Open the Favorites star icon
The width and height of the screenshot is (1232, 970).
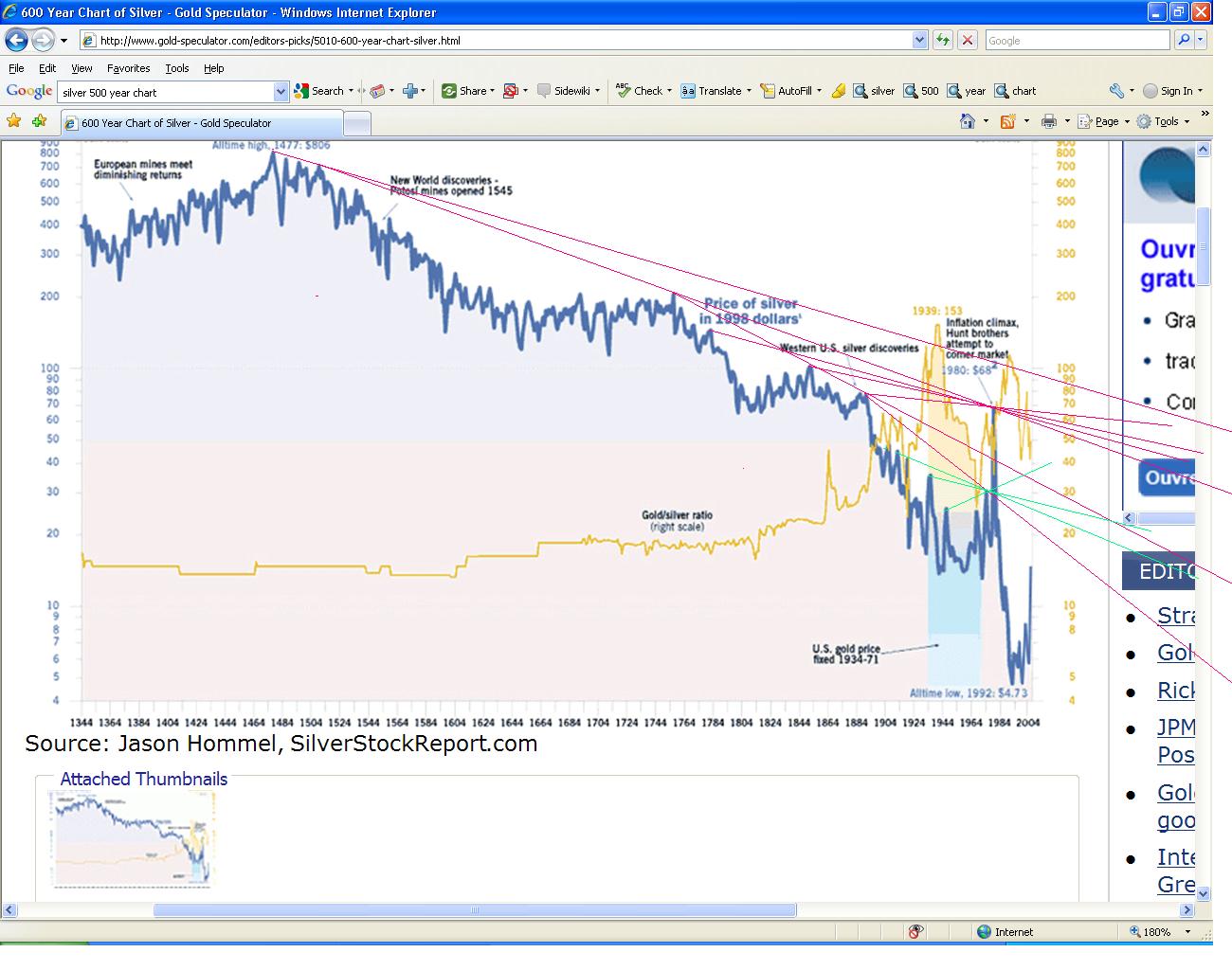[x=13, y=121]
